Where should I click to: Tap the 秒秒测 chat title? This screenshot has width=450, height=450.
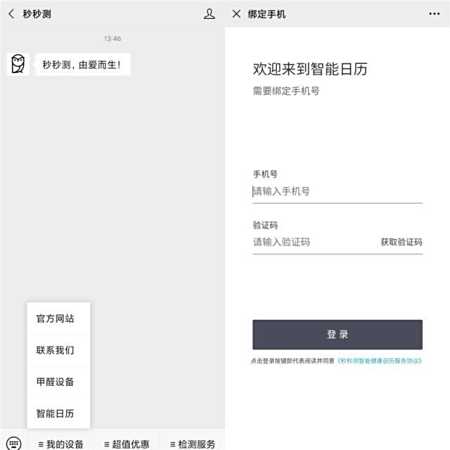tap(37, 14)
